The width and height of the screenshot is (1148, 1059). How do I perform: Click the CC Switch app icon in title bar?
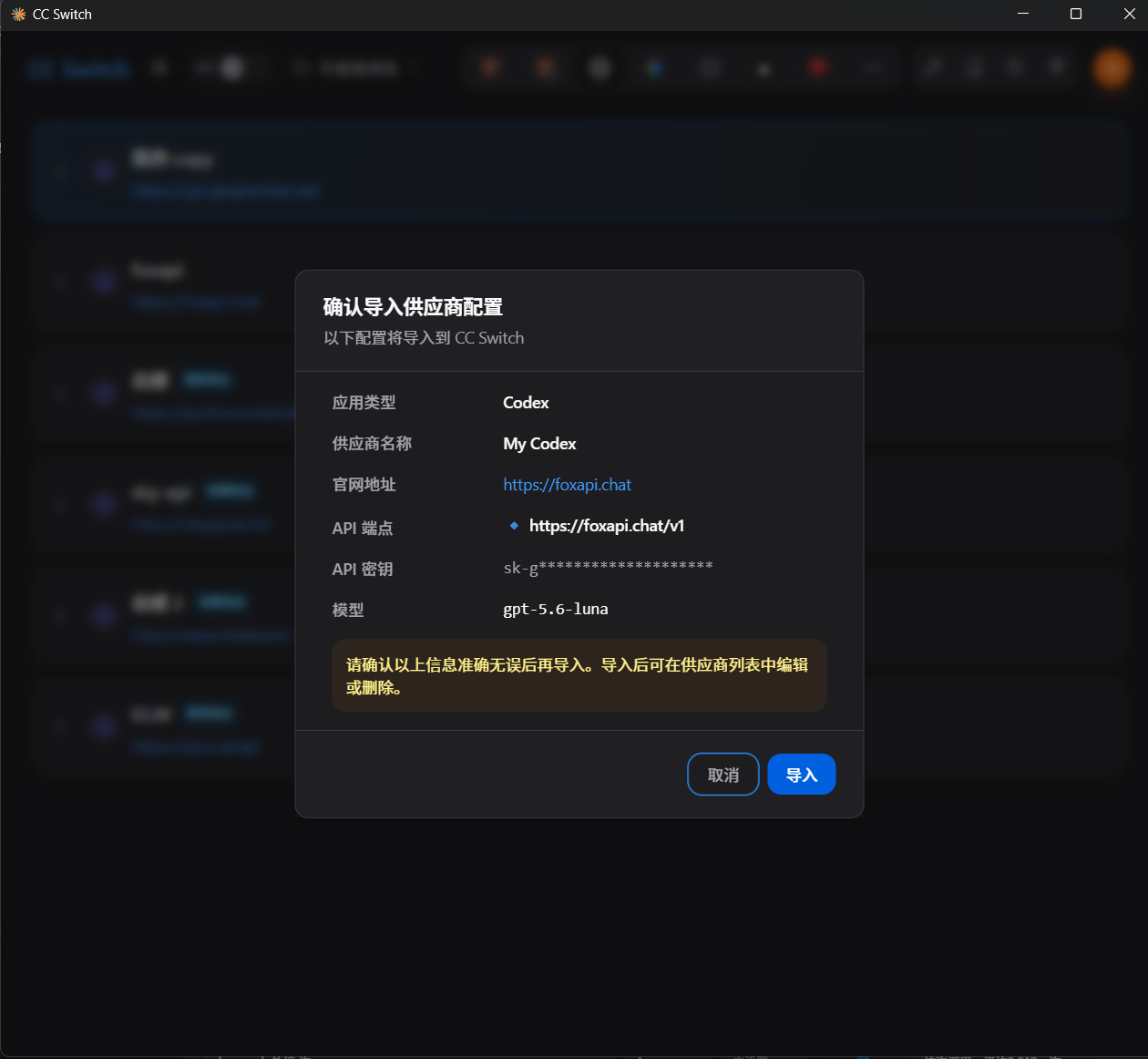click(18, 15)
